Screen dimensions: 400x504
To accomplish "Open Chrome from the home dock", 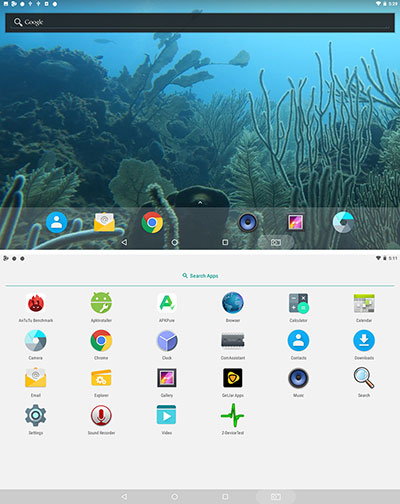I will (152, 222).
